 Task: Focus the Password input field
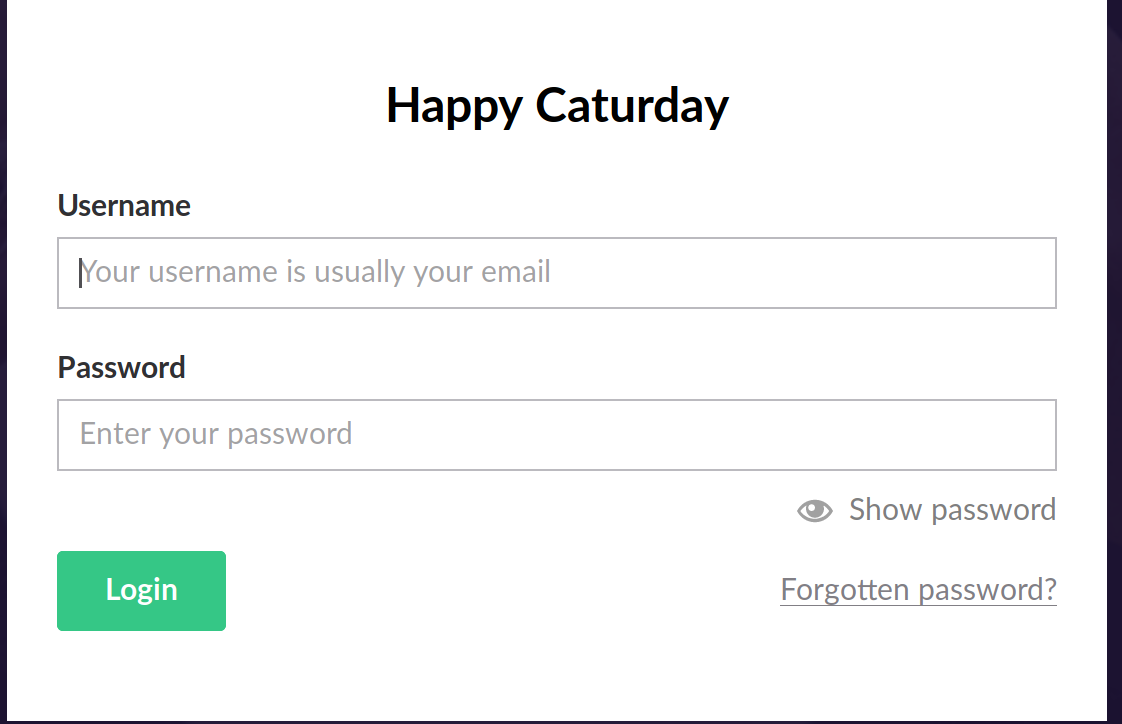click(x=556, y=435)
